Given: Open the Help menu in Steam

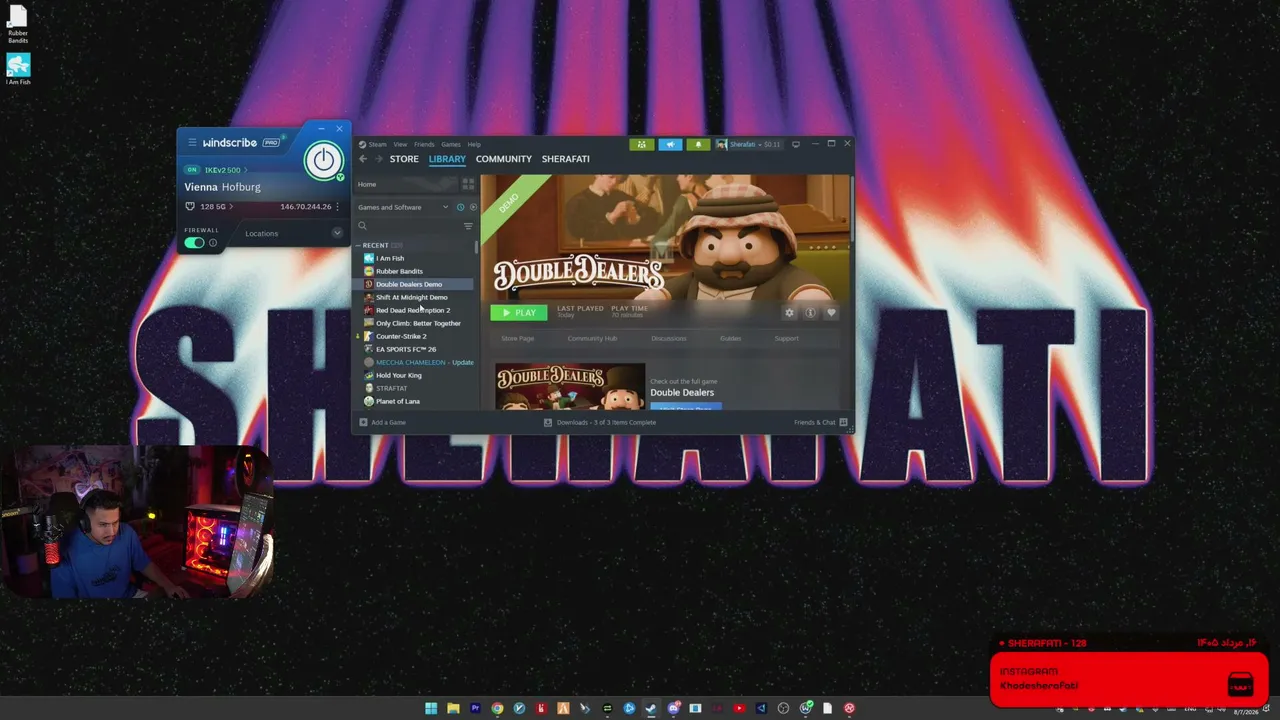Looking at the screenshot, I should tap(474, 144).
